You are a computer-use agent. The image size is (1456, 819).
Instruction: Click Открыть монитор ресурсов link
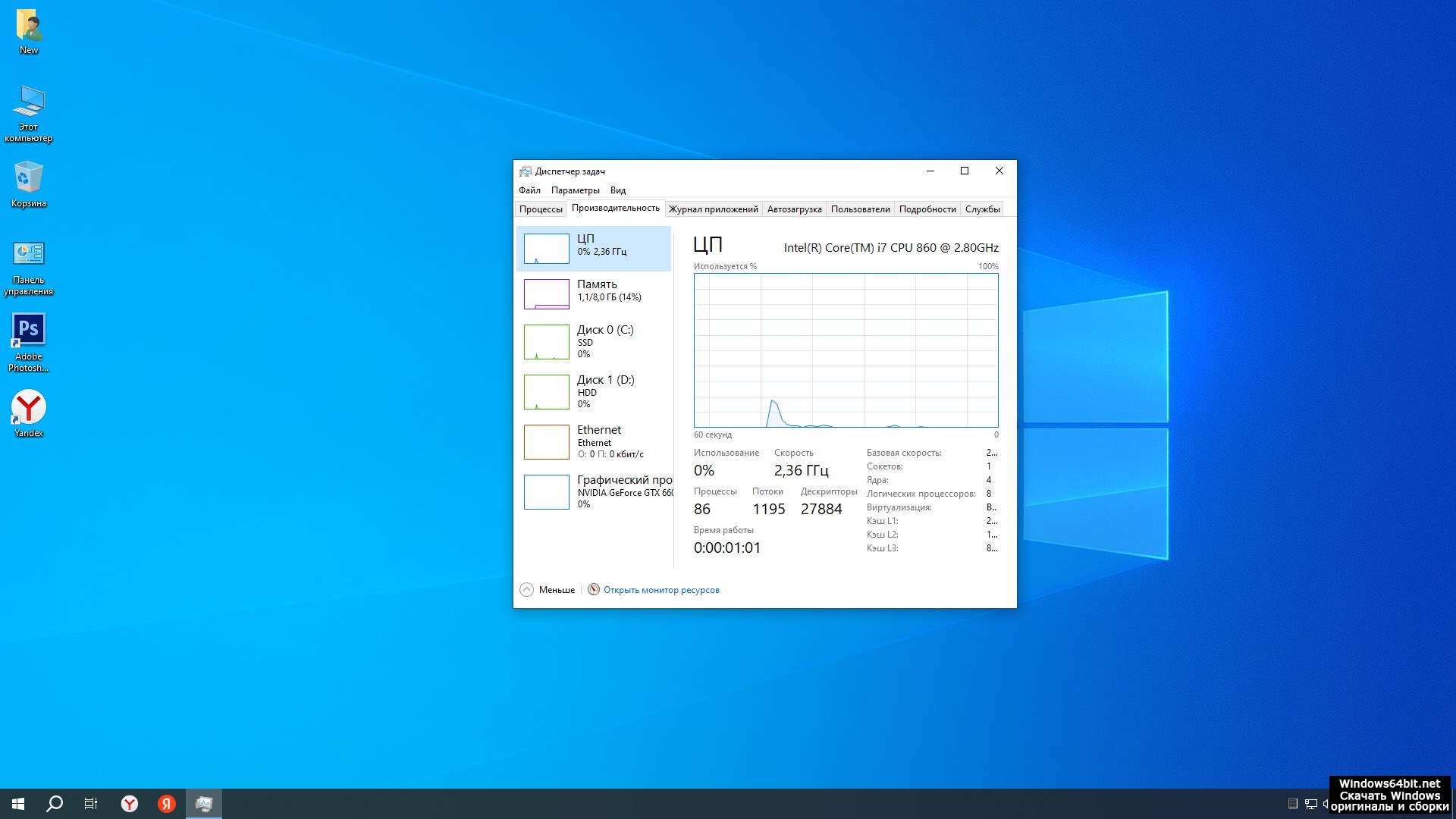[661, 590]
